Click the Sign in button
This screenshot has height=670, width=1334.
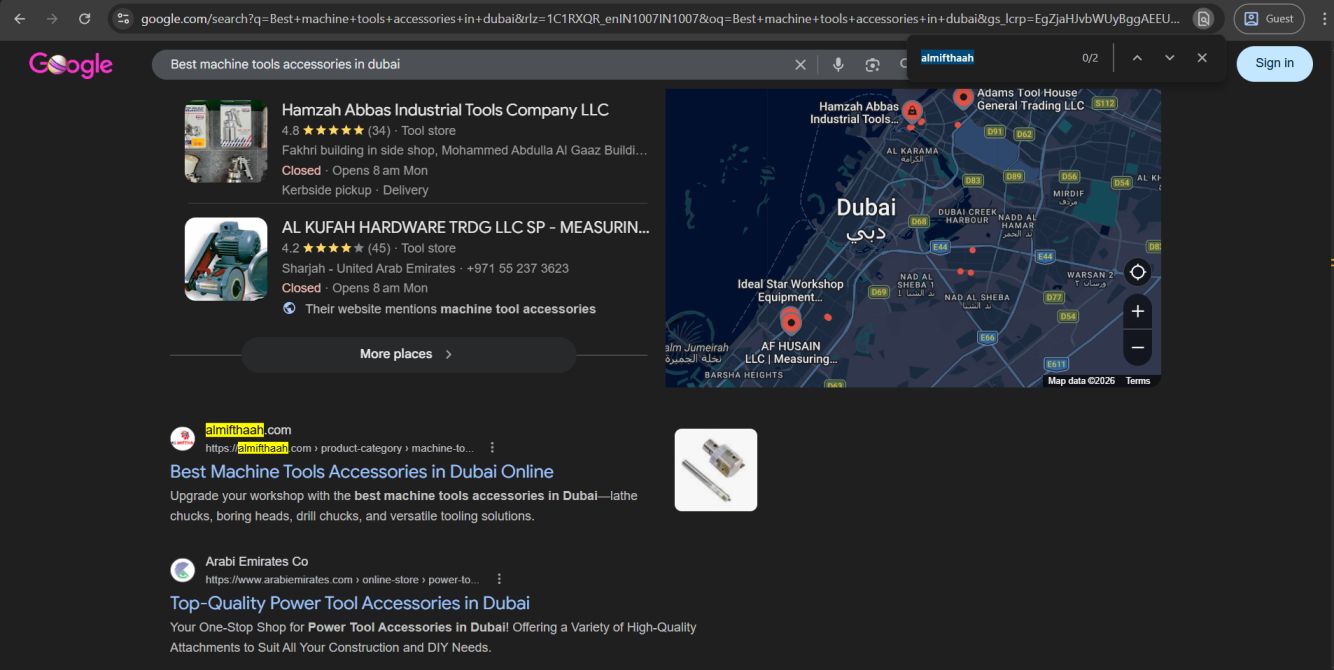point(1274,63)
